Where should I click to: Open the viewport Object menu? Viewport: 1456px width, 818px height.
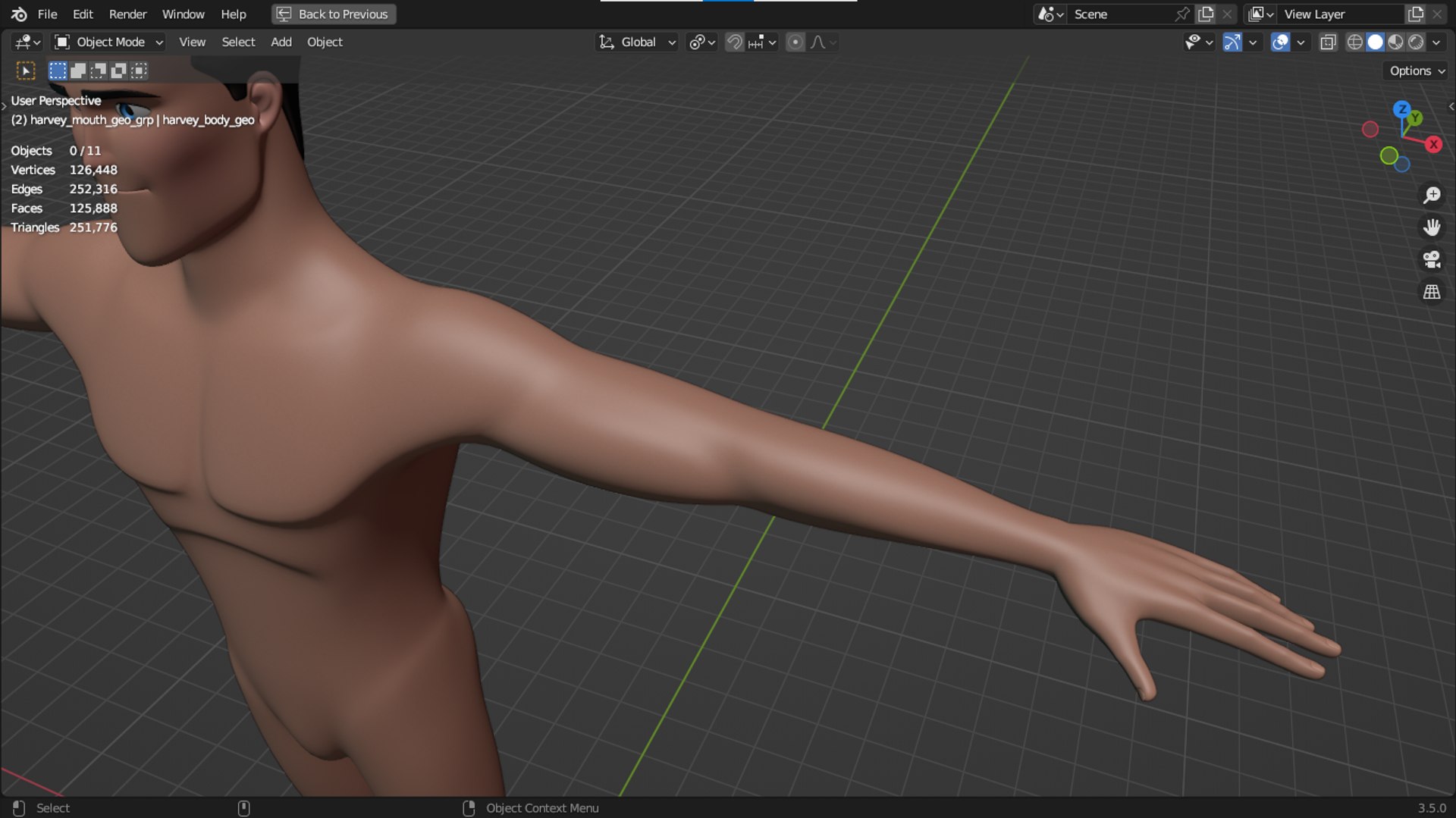pos(325,42)
